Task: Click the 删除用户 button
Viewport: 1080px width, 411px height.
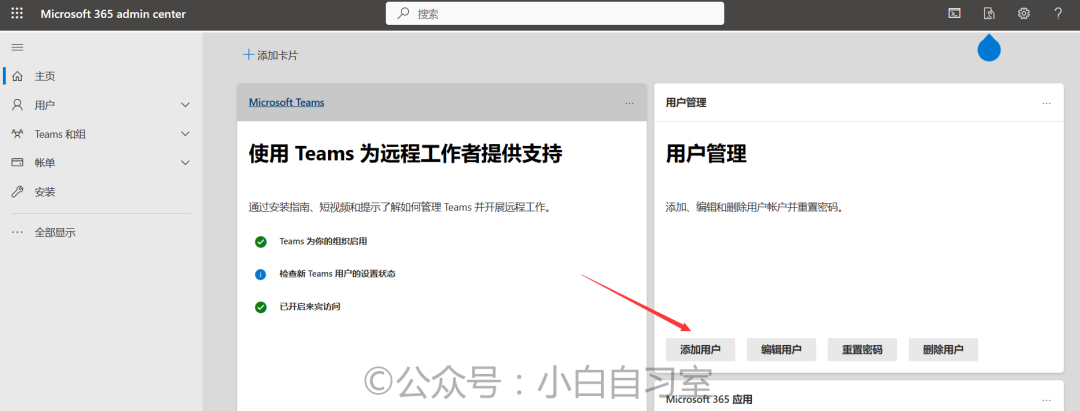Action: pos(943,350)
